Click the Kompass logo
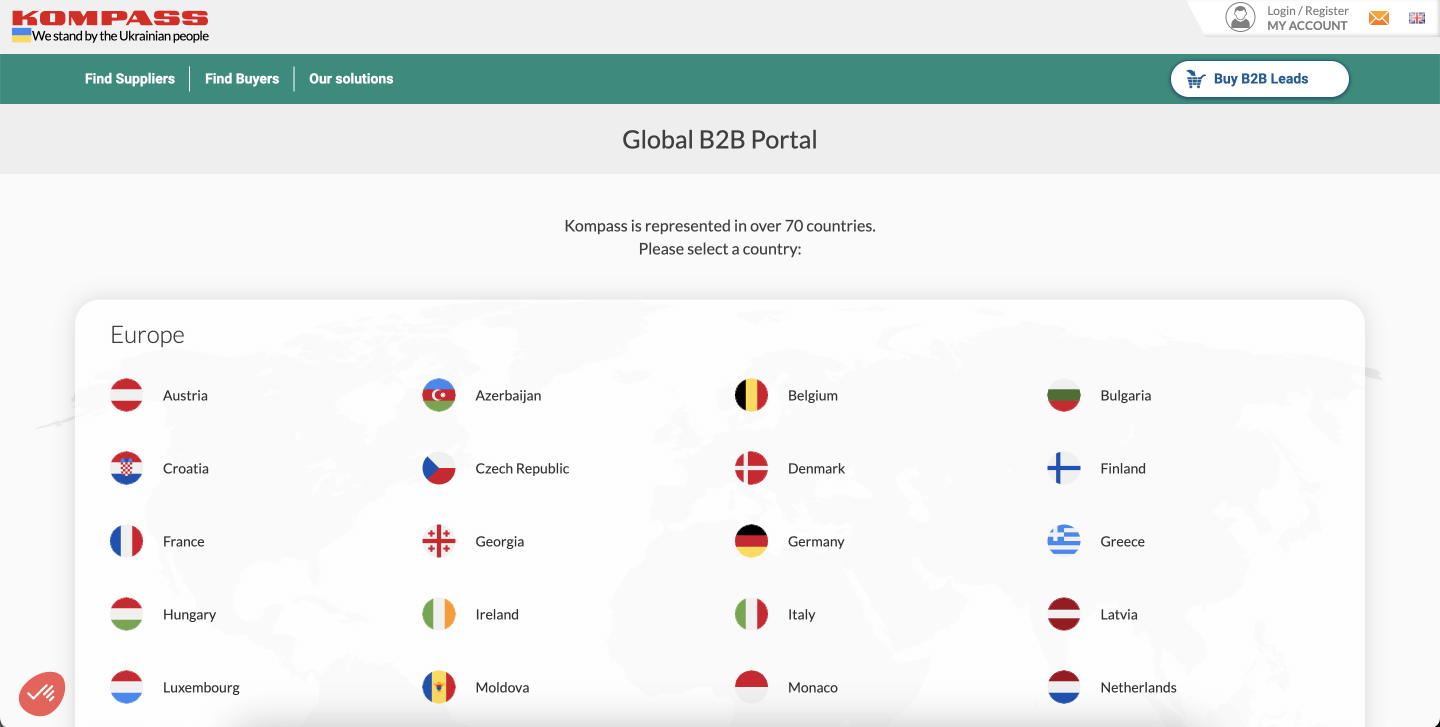 coord(110,19)
